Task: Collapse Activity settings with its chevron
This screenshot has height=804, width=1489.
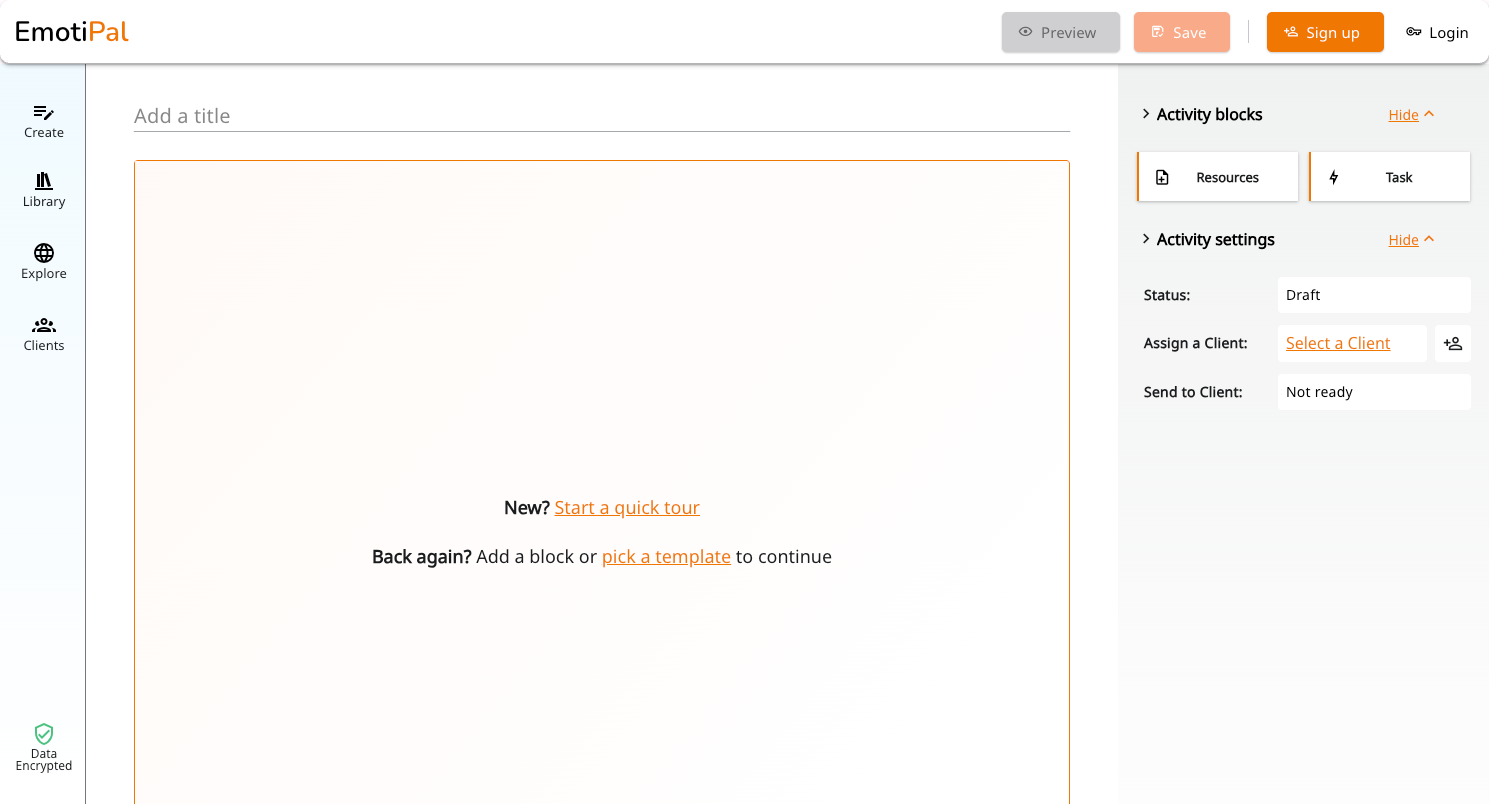Action: [1146, 239]
